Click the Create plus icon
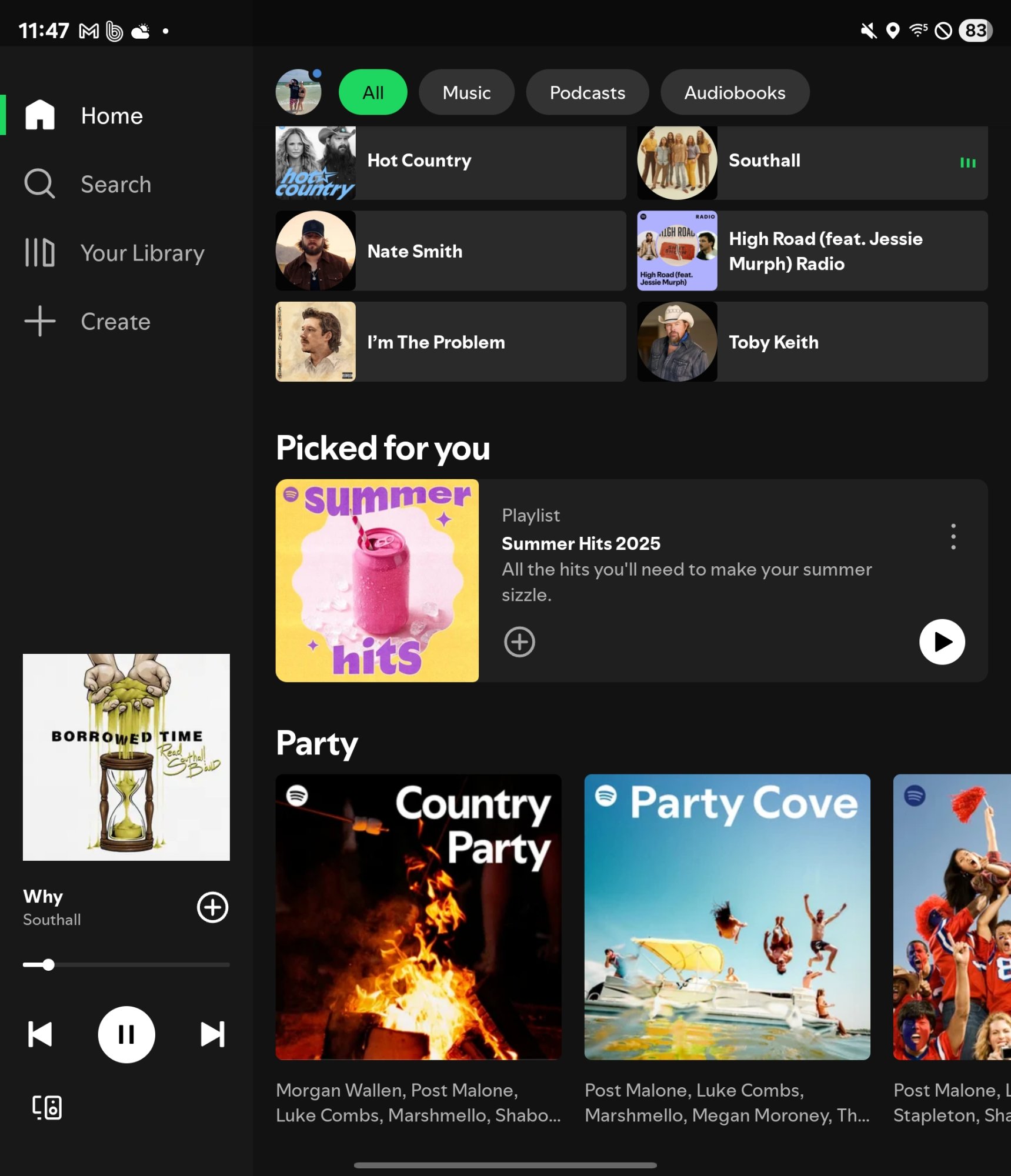Viewport: 1011px width, 1176px height. (x=39, y=321)
